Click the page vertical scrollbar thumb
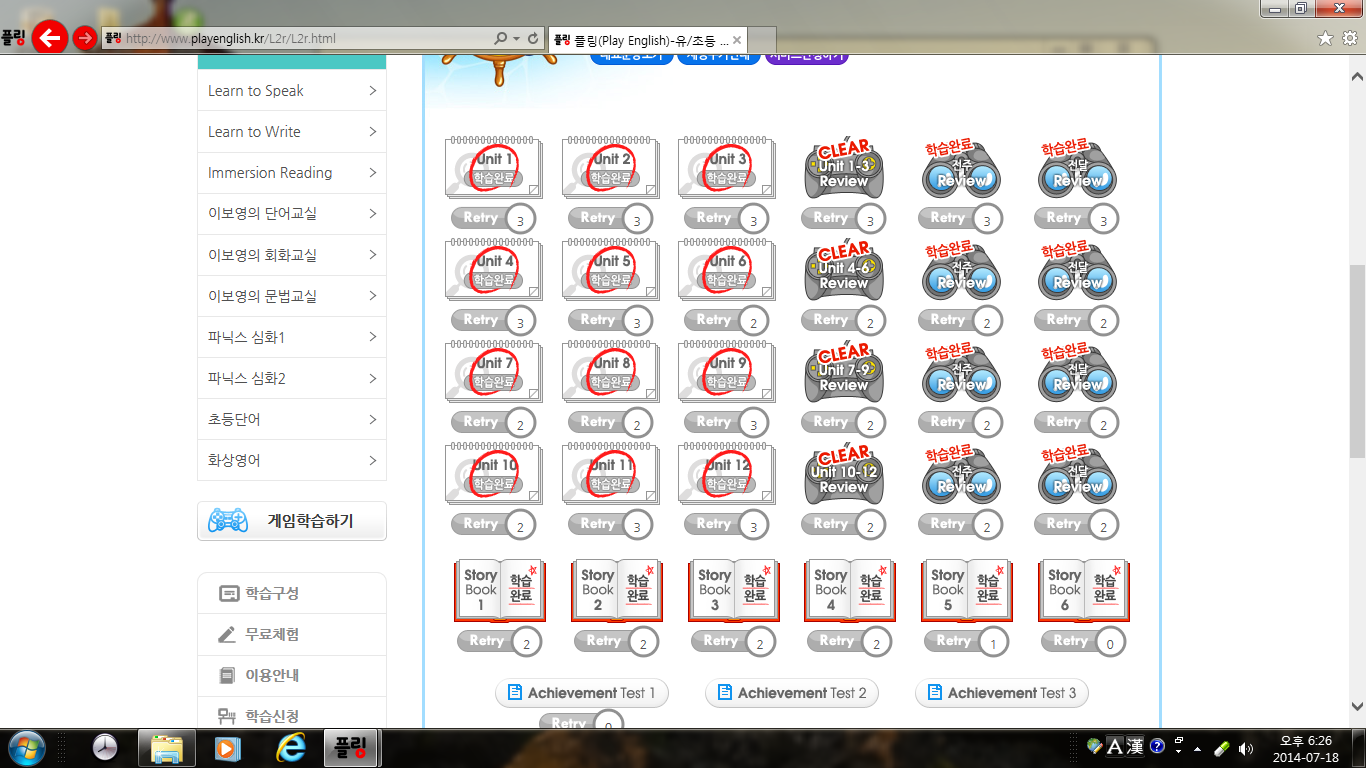Image resolution: width=1366 pixels, height=768 pixels. tap(1357, 362)
